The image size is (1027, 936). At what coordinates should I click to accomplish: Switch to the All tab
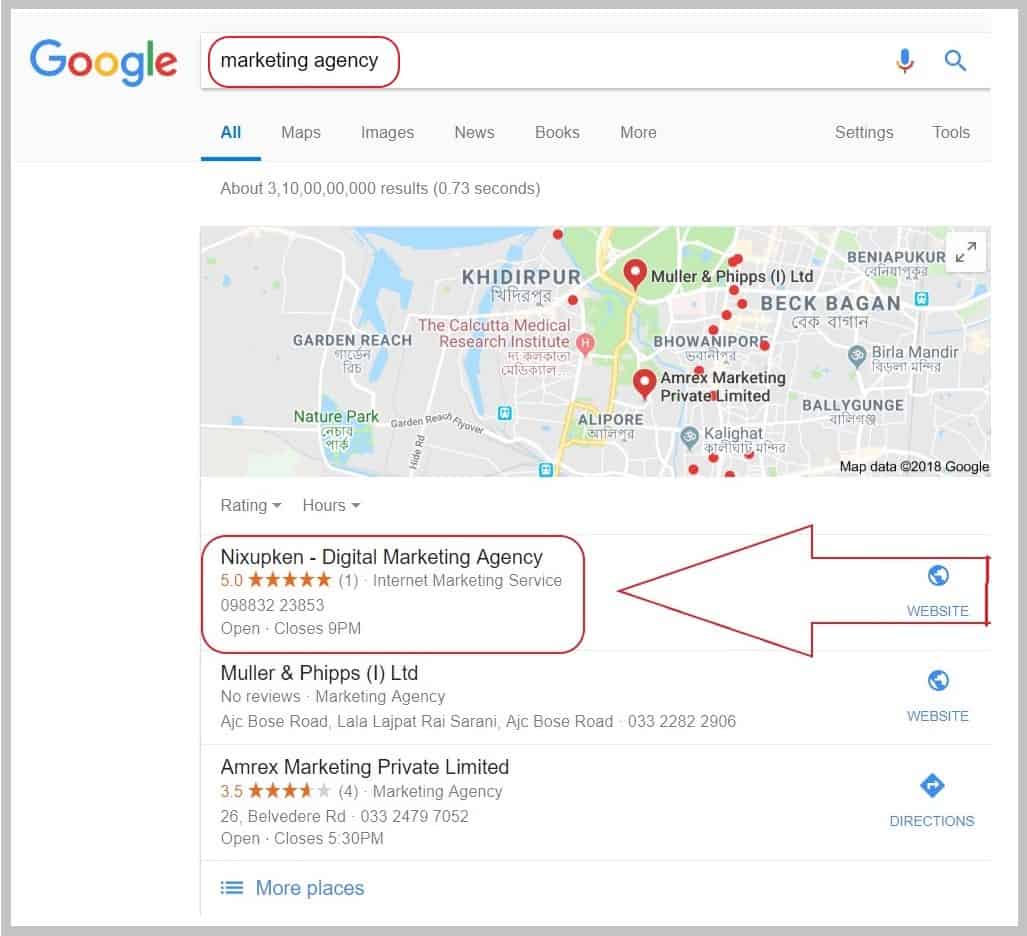pyautogui.click(x=231, y=132)
